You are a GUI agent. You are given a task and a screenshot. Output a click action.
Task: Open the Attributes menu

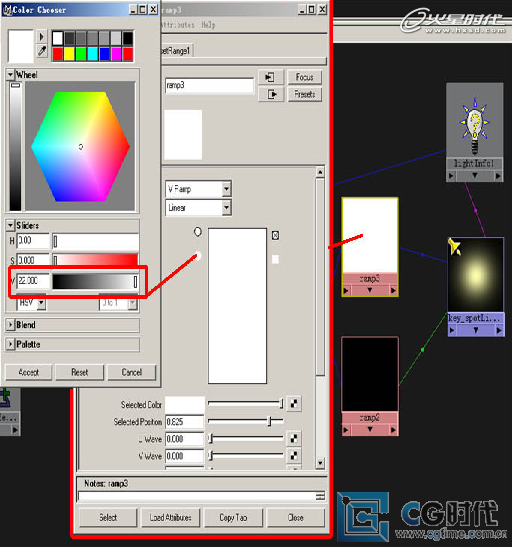[x=177, y=25]
